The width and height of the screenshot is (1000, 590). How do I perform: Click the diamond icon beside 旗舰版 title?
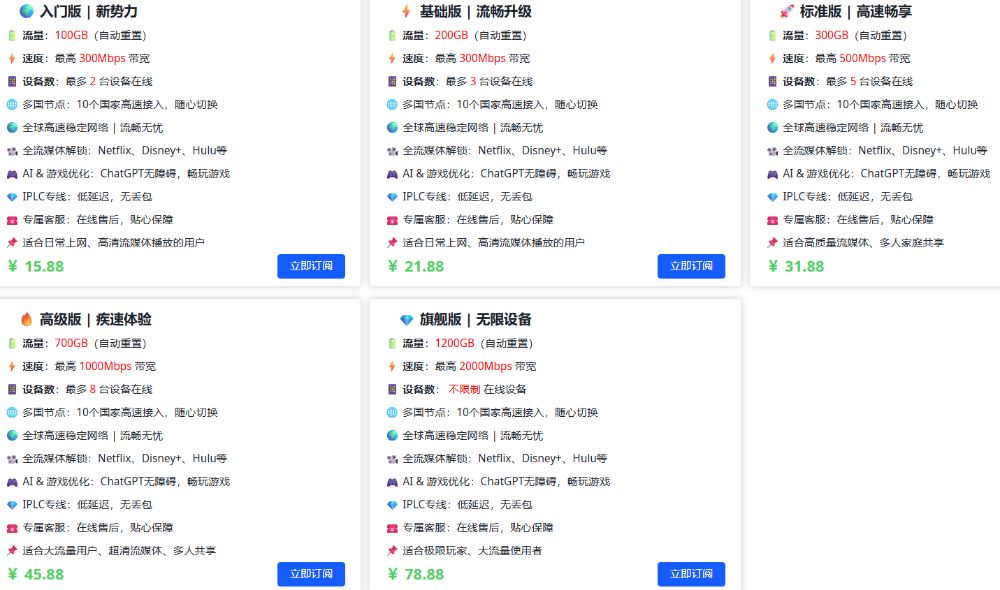click(406, 320)
